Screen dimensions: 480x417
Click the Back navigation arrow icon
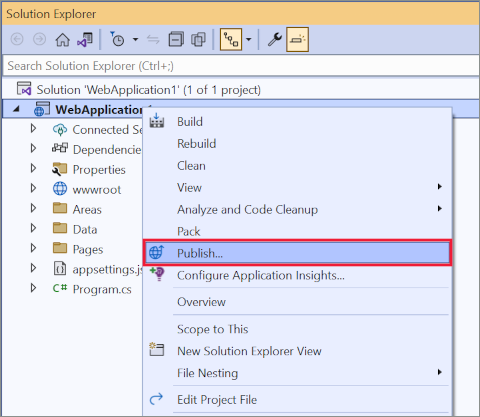pos(17,39)
